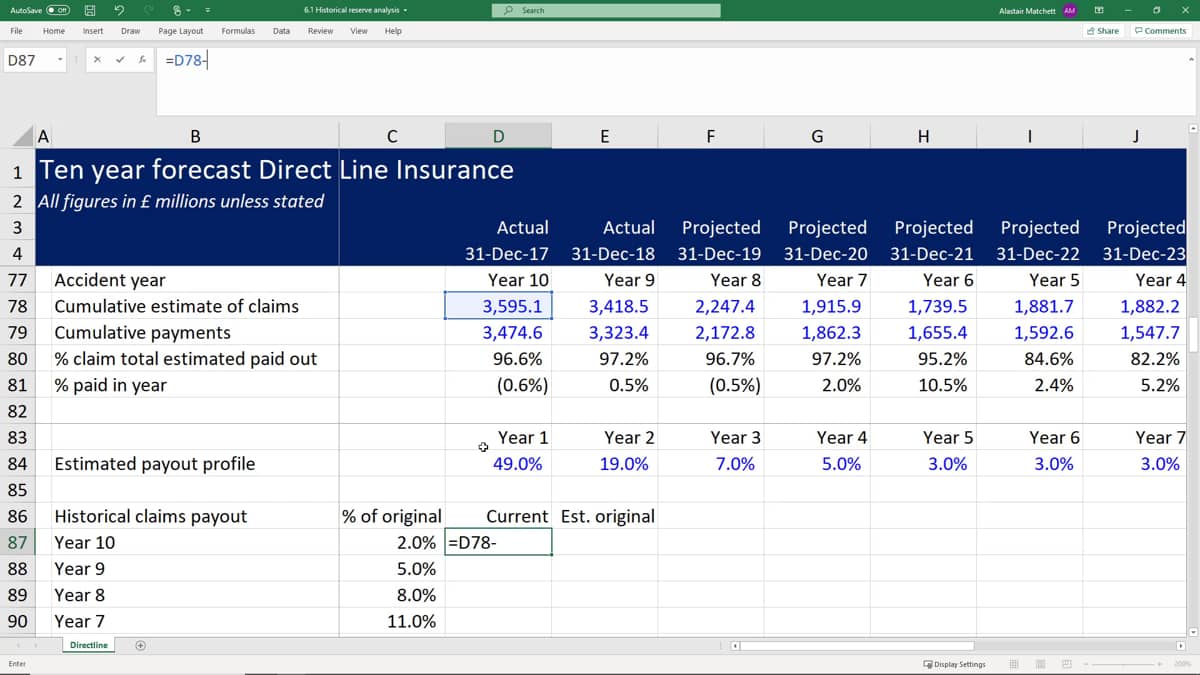Open the Page Layout tab
Image resolution: width=1200 pixels, height=675 pixels.
pos(181,31)
